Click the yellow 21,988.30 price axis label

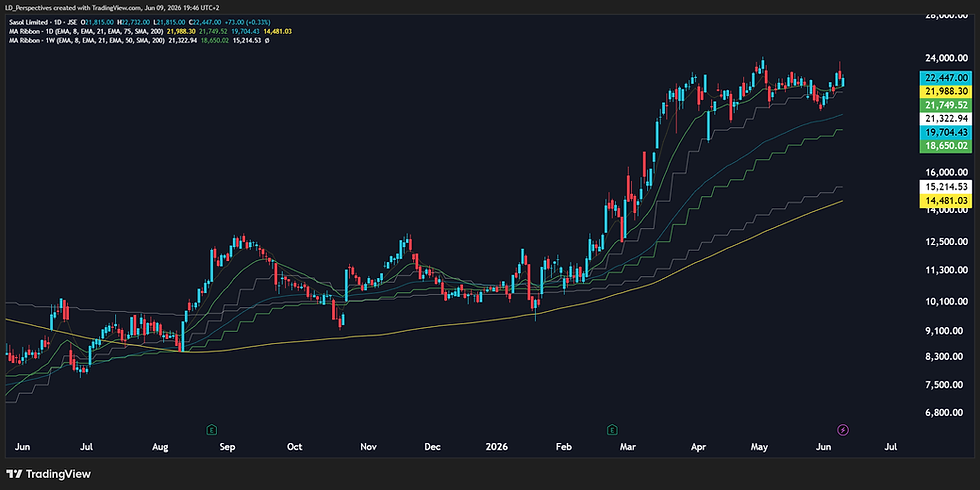[946, 91]
